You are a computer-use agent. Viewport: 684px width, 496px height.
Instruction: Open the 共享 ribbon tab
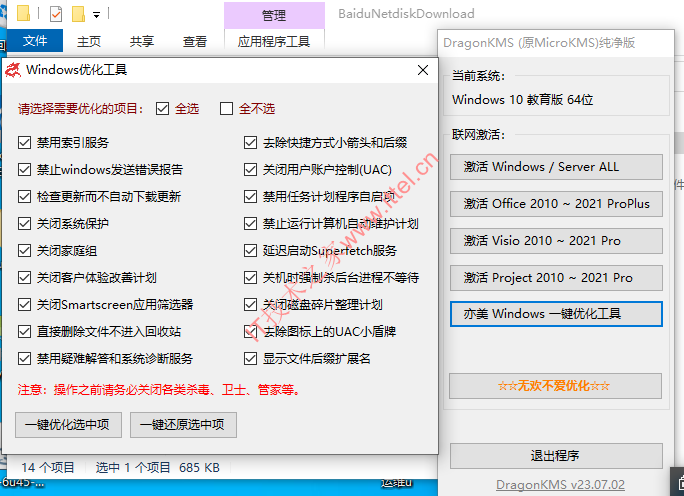tap(142, 41)
